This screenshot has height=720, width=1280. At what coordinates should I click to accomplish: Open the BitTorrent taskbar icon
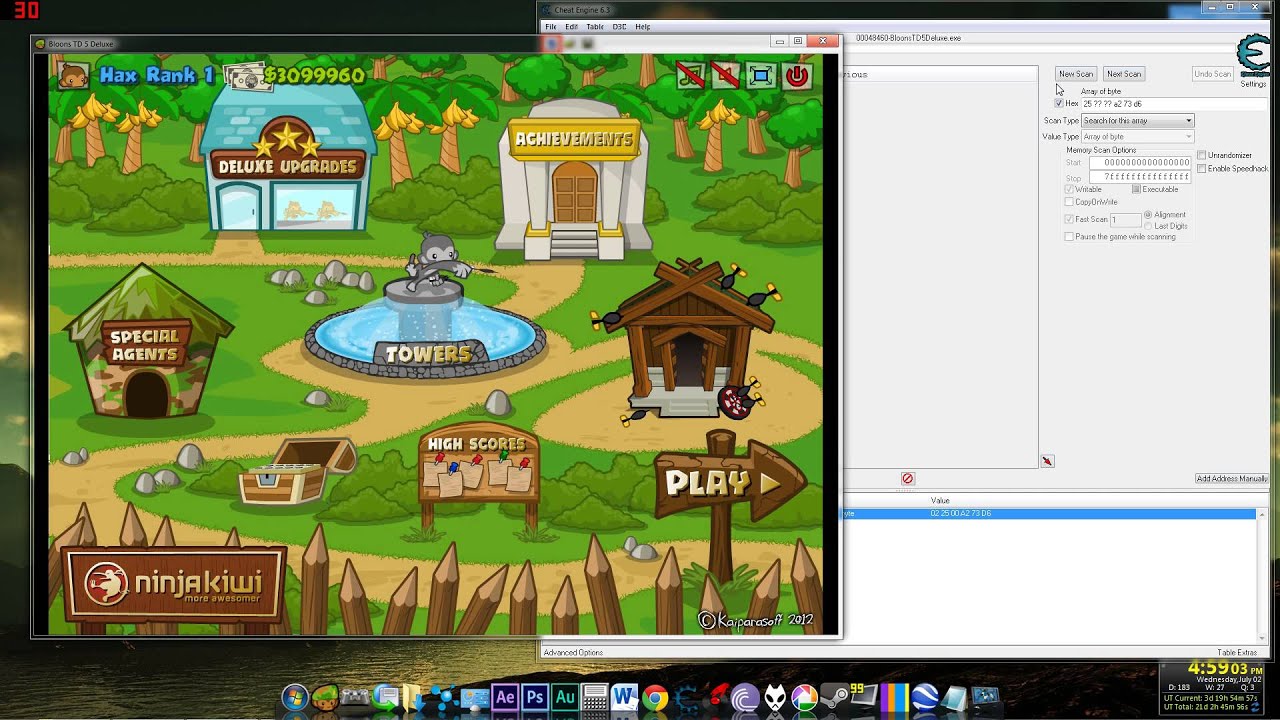pyautogui.click(x=745, y=697)
